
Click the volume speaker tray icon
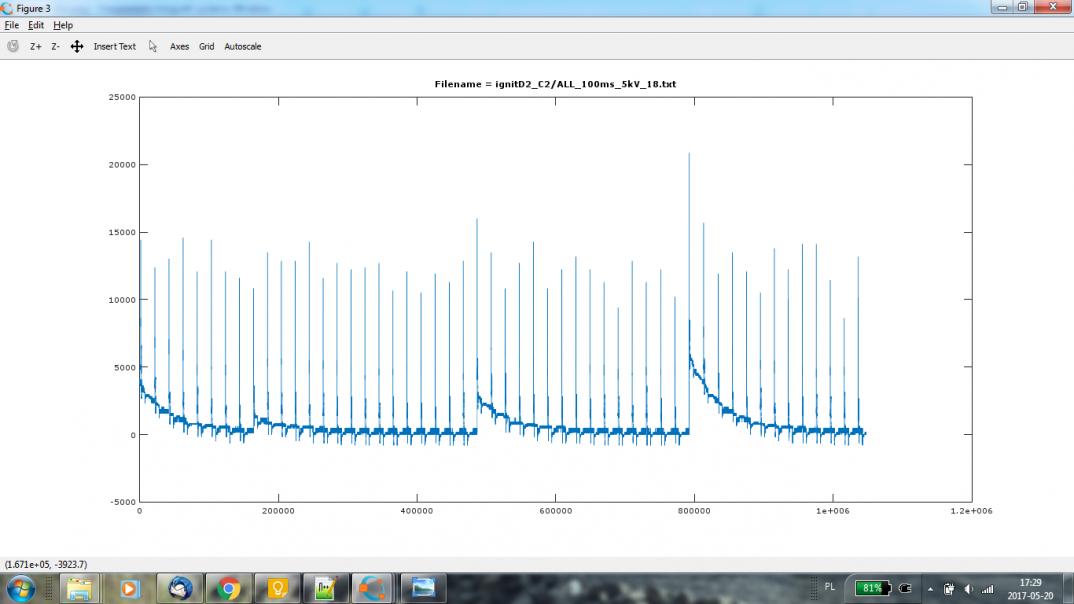[x=968, y=588]
